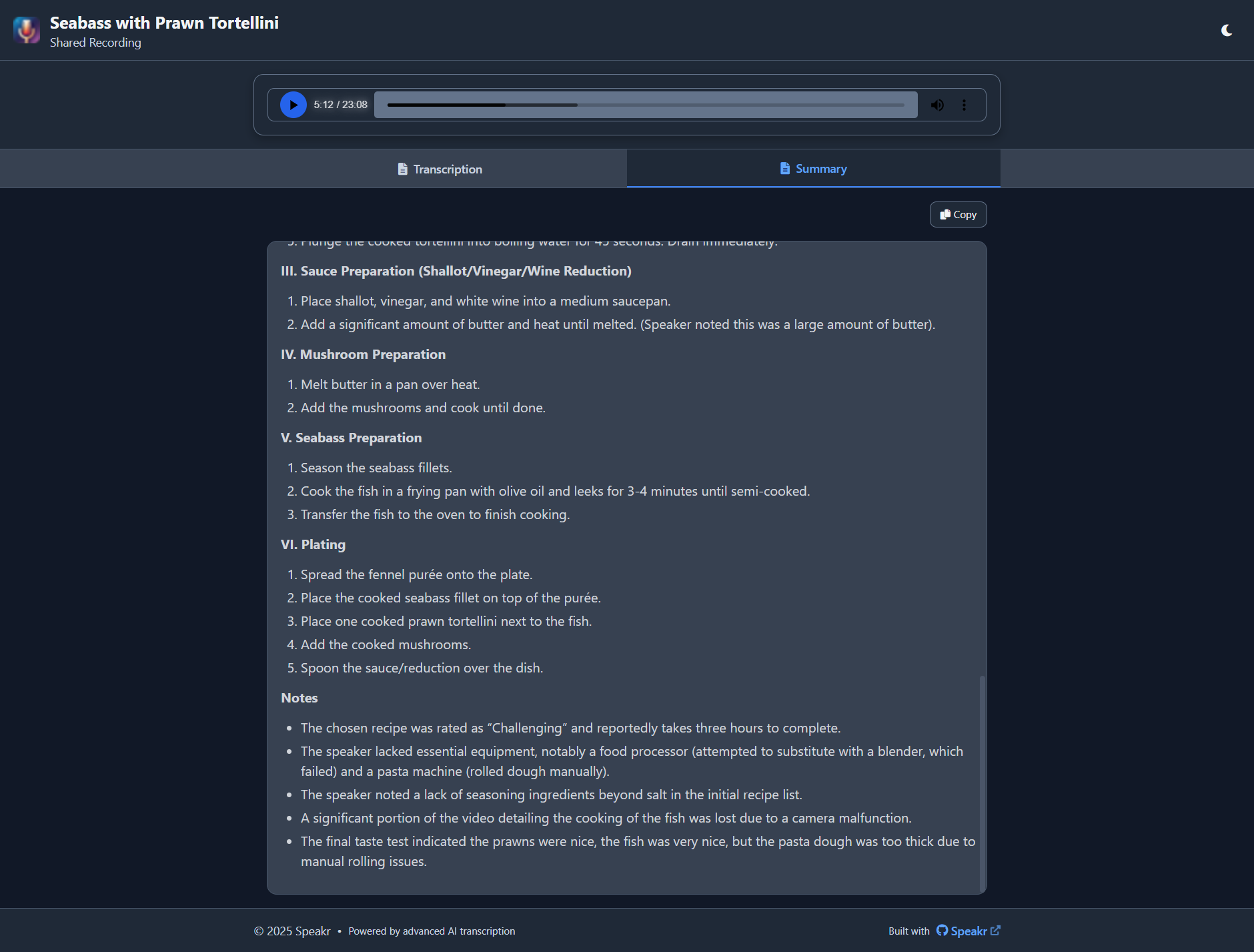Image resolution: width=1254 pixels, height=952 pixels.
Task: Click the document icon on Transcription tab
Action: [x=402, y=169]
